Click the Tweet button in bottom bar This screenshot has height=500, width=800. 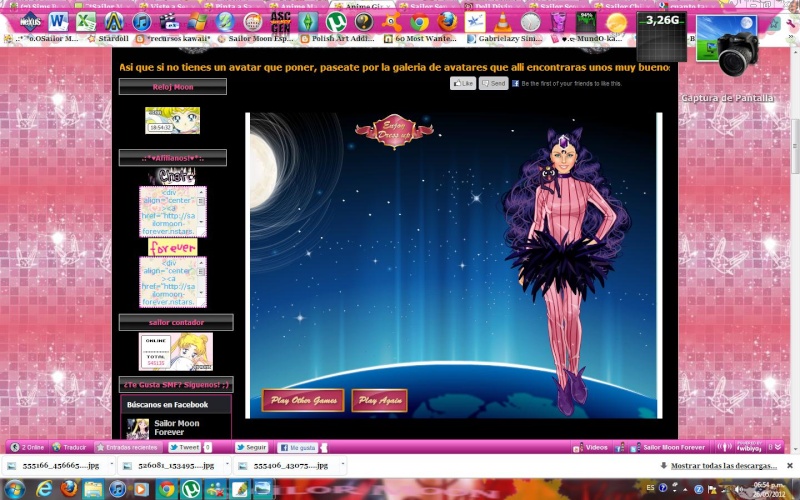[185, 447]
